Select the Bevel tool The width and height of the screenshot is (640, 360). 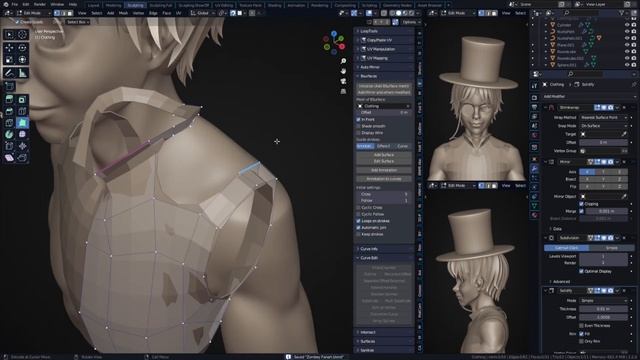tap(9, 111)
